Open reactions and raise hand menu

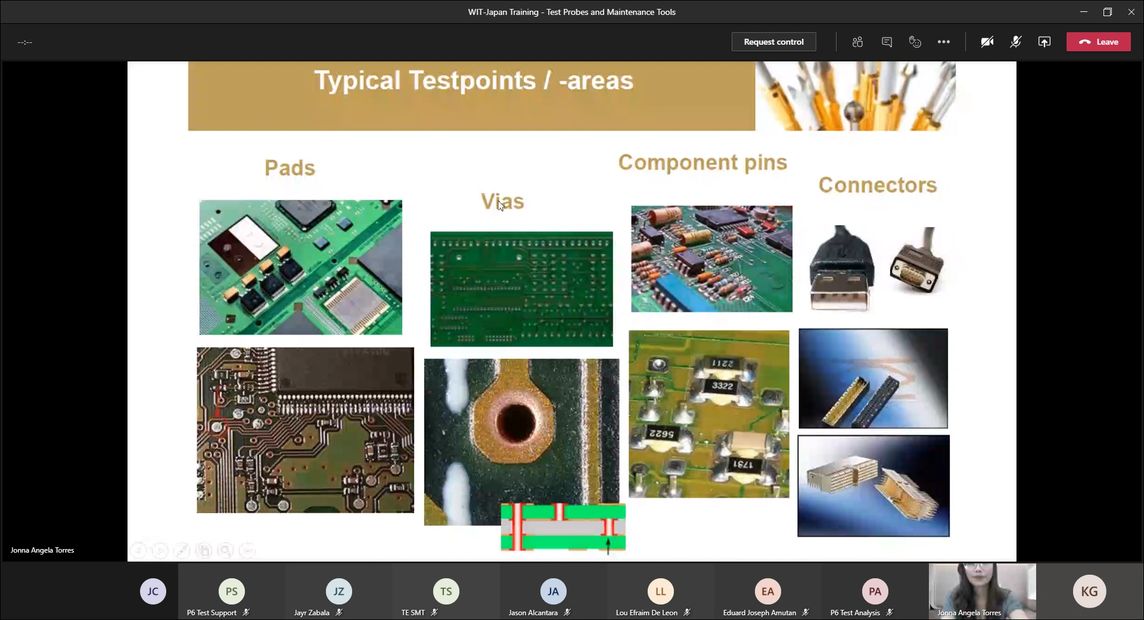pos(915,42)
